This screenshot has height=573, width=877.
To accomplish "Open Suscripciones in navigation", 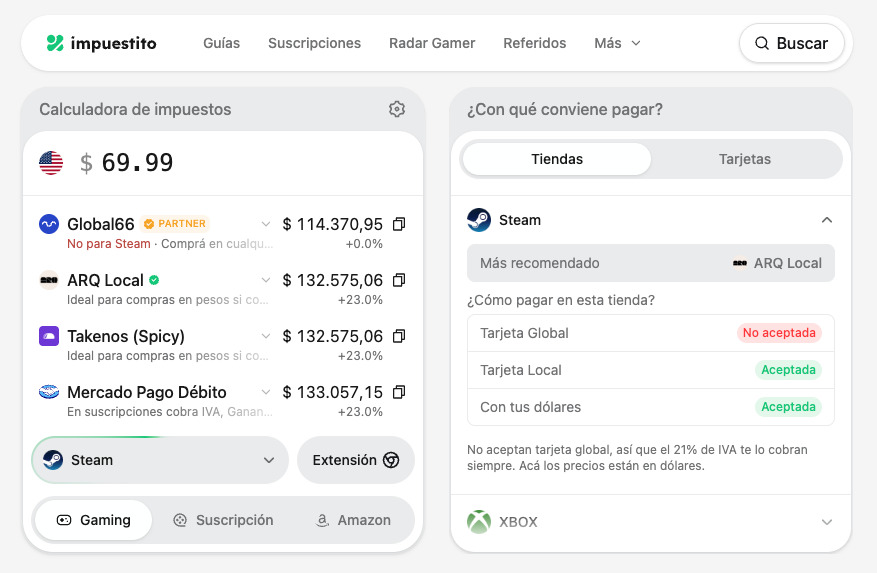I will coord(314,43).
